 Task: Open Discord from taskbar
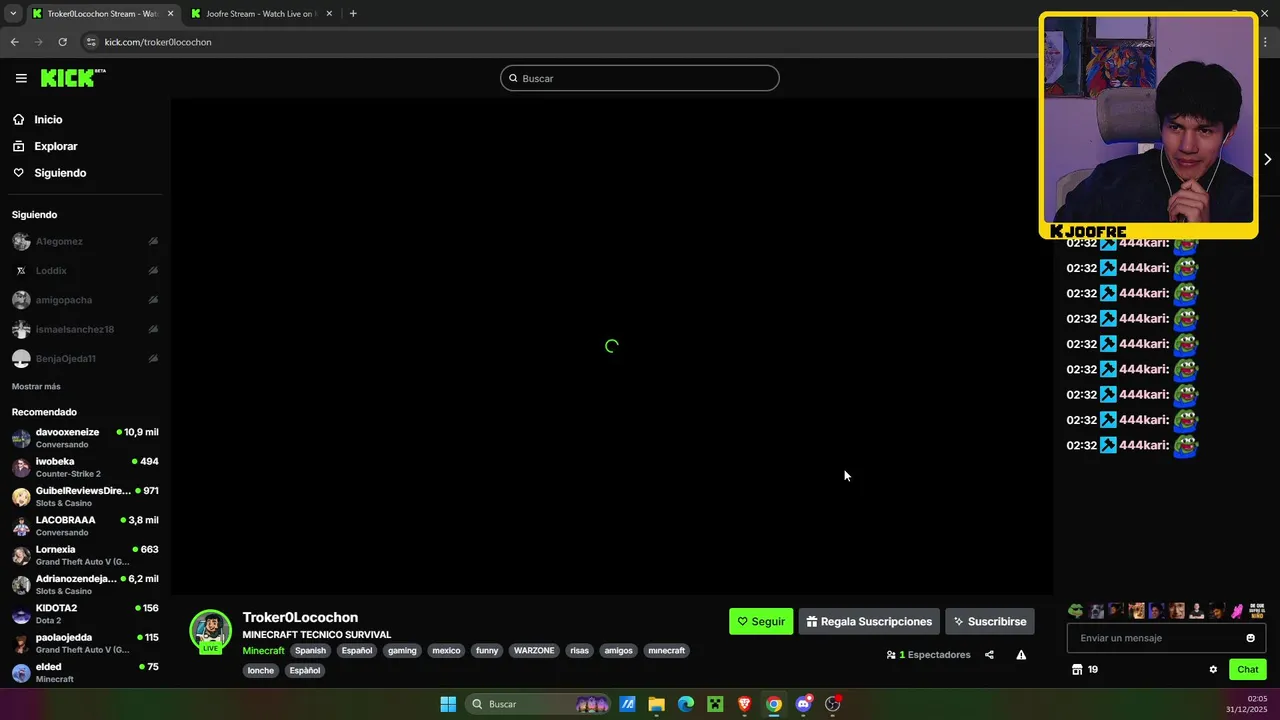[803, 704]
